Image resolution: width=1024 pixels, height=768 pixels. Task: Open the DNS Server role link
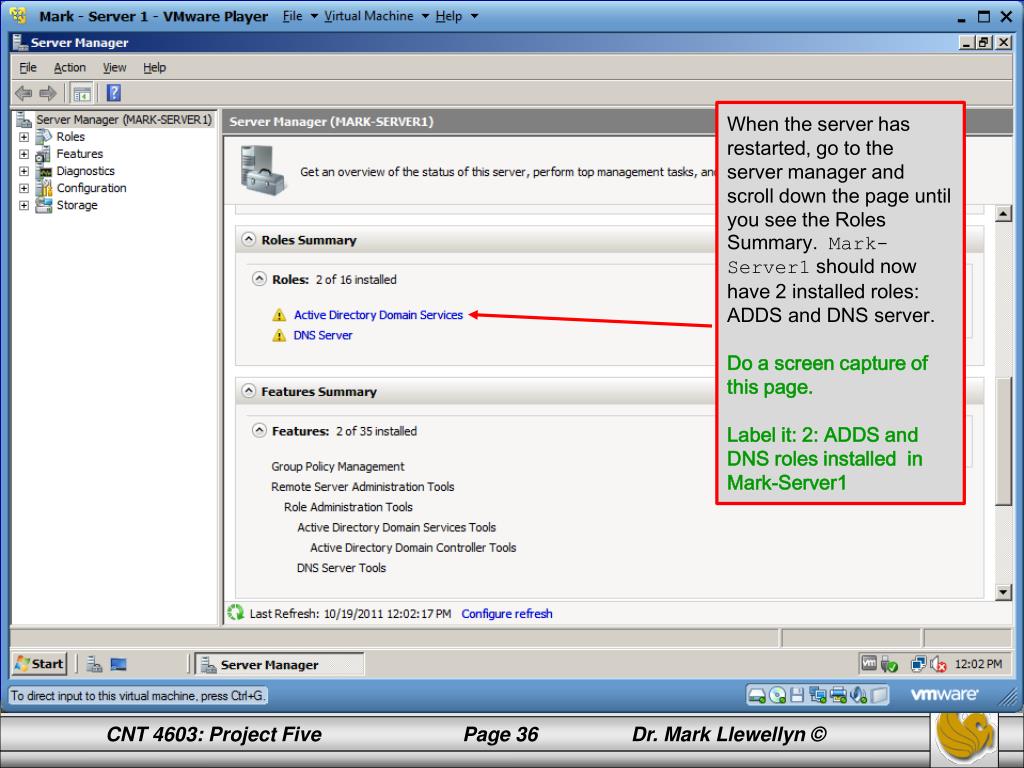coord(323,336)
